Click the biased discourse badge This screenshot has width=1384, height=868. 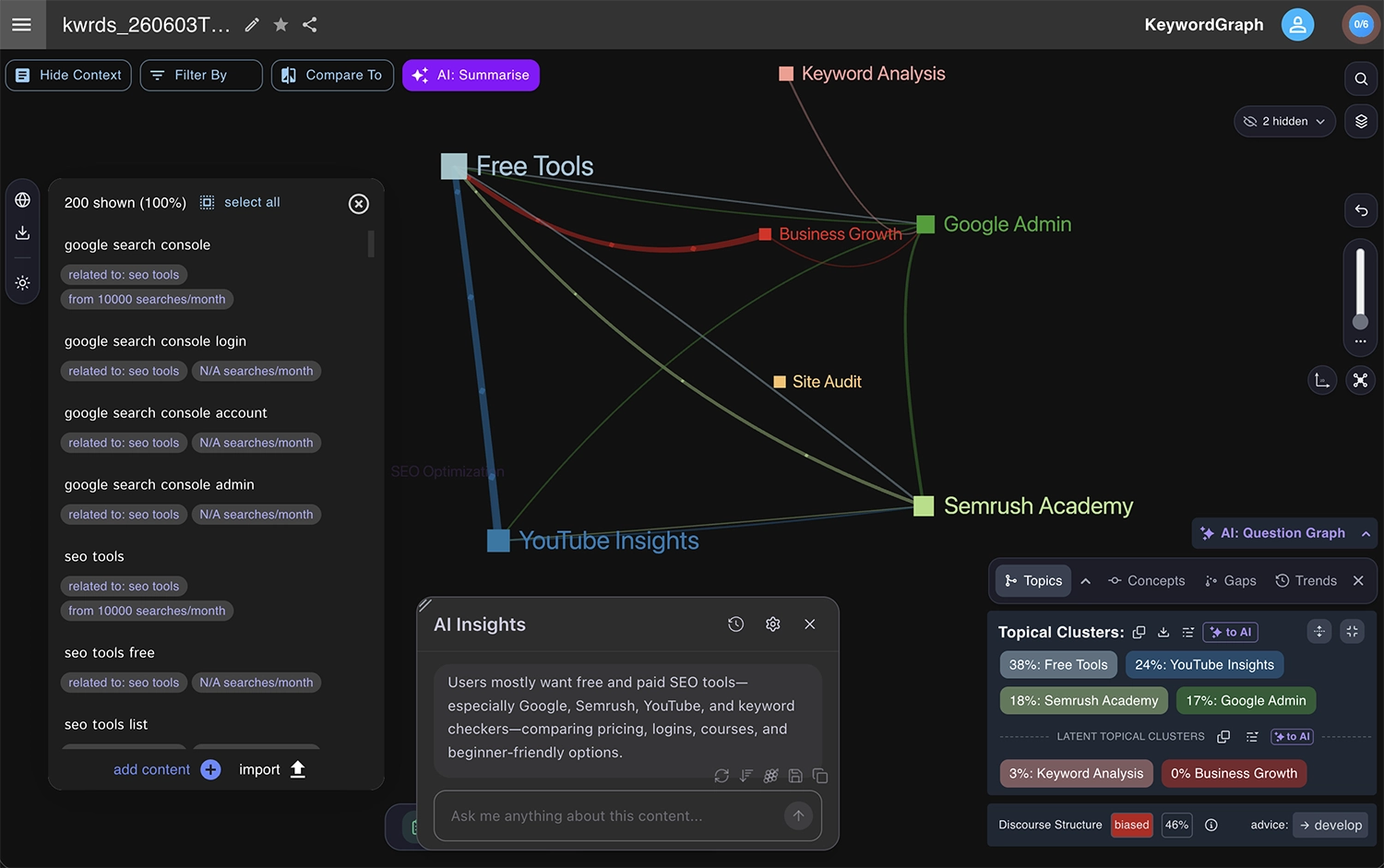(1131, 826)
